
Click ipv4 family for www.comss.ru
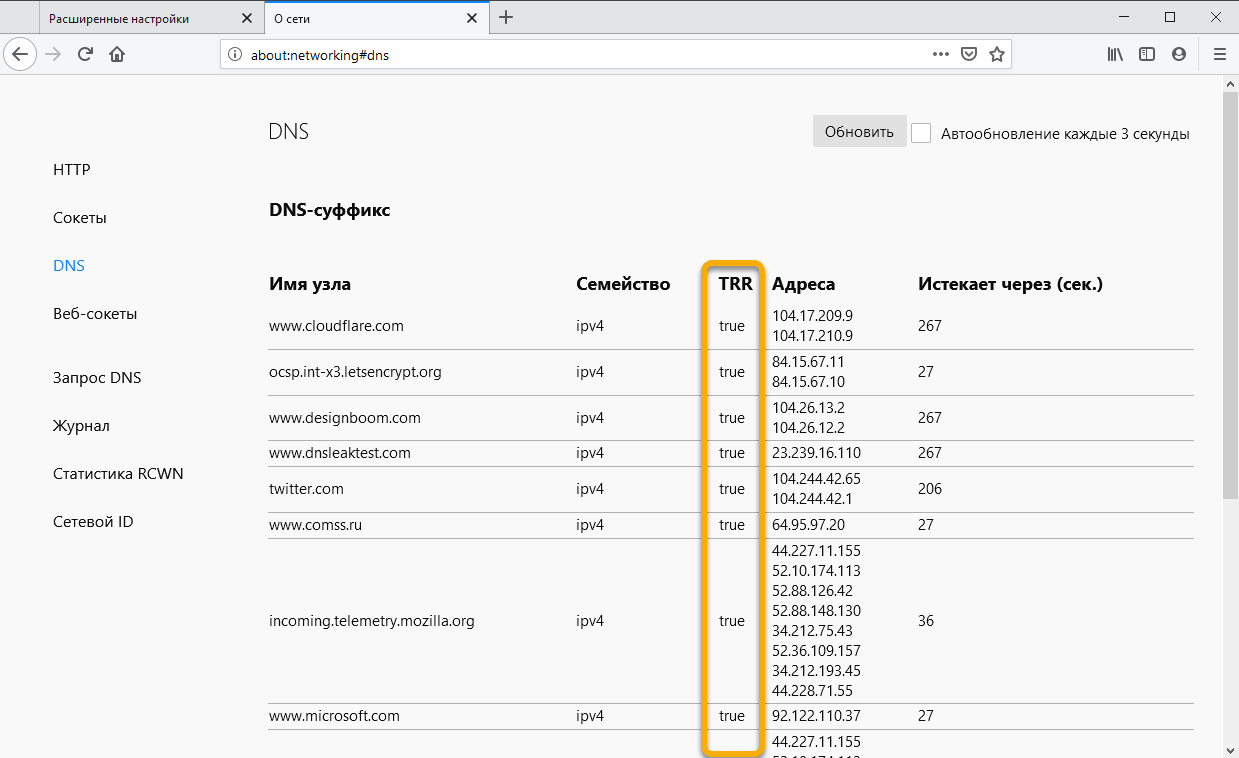pos(590,525)
